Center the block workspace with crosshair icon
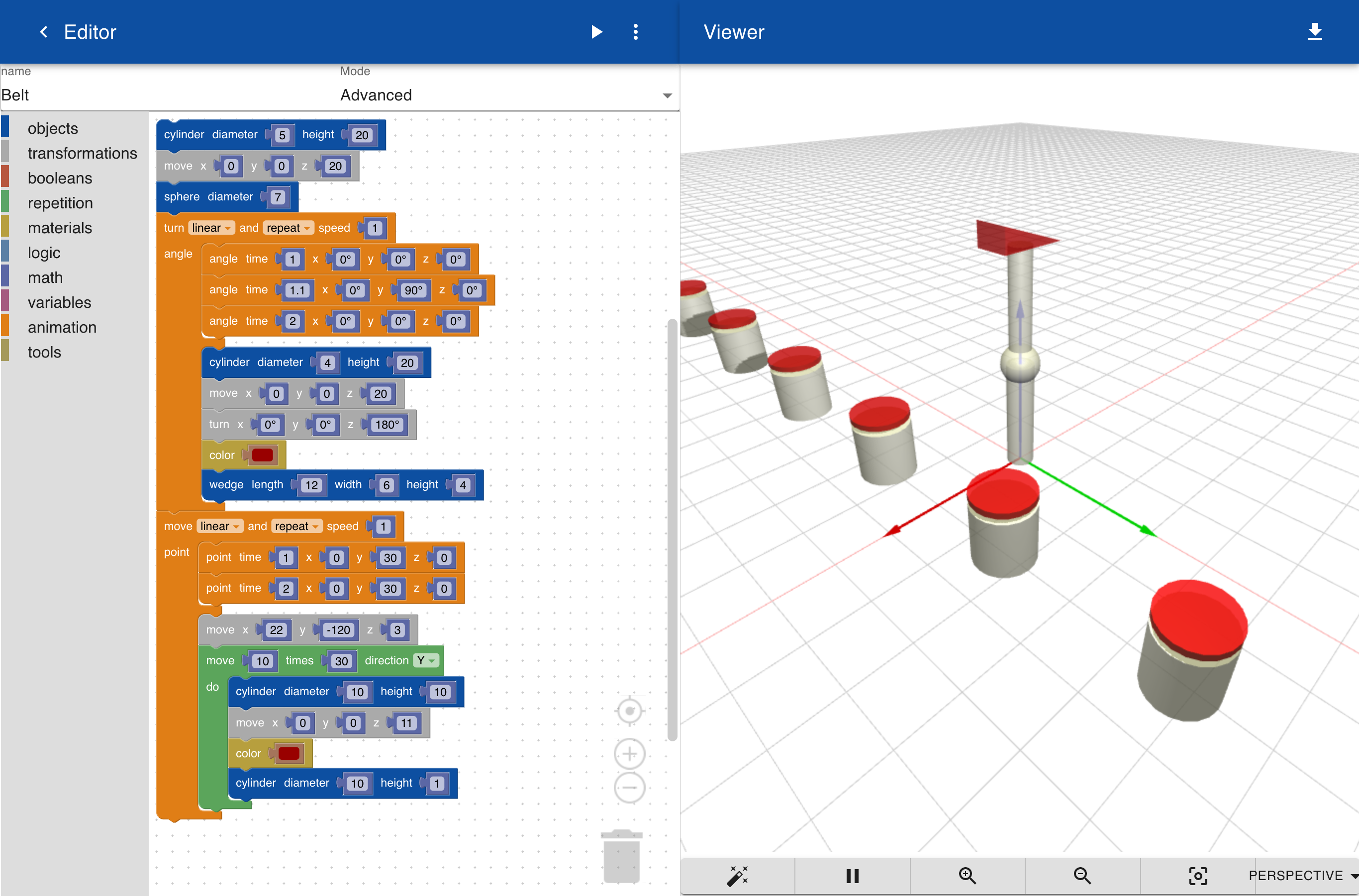The width and height of the screenshot is (1359, 896). (629, 712)
